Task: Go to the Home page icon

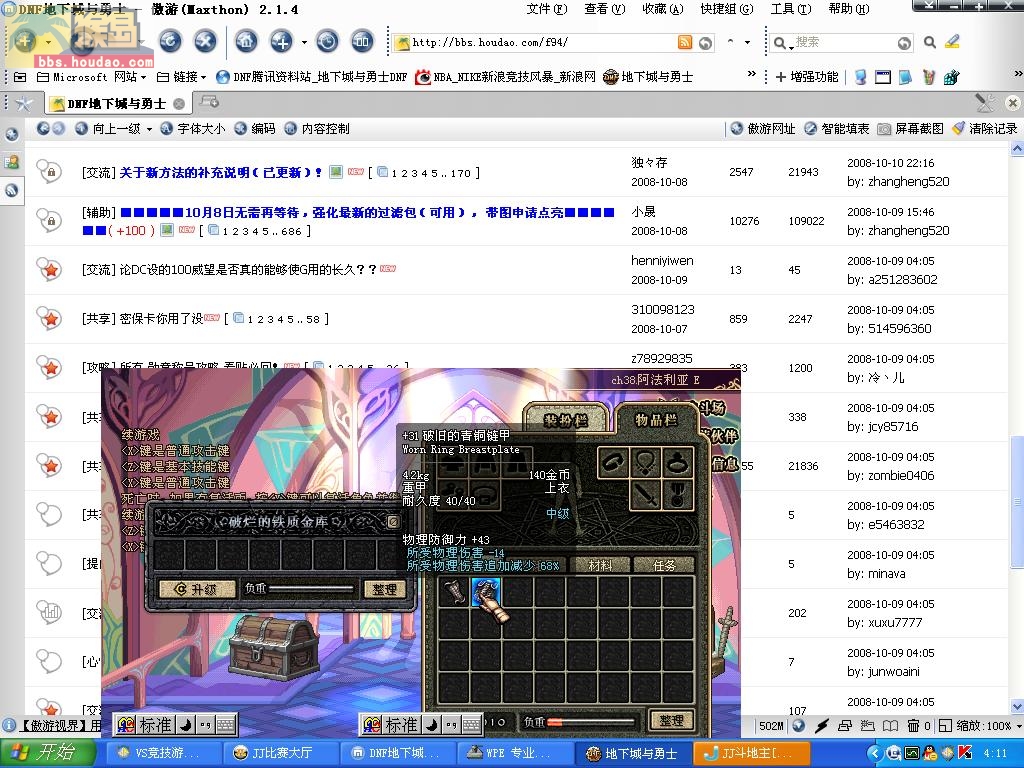Action: tap(246, 42)
